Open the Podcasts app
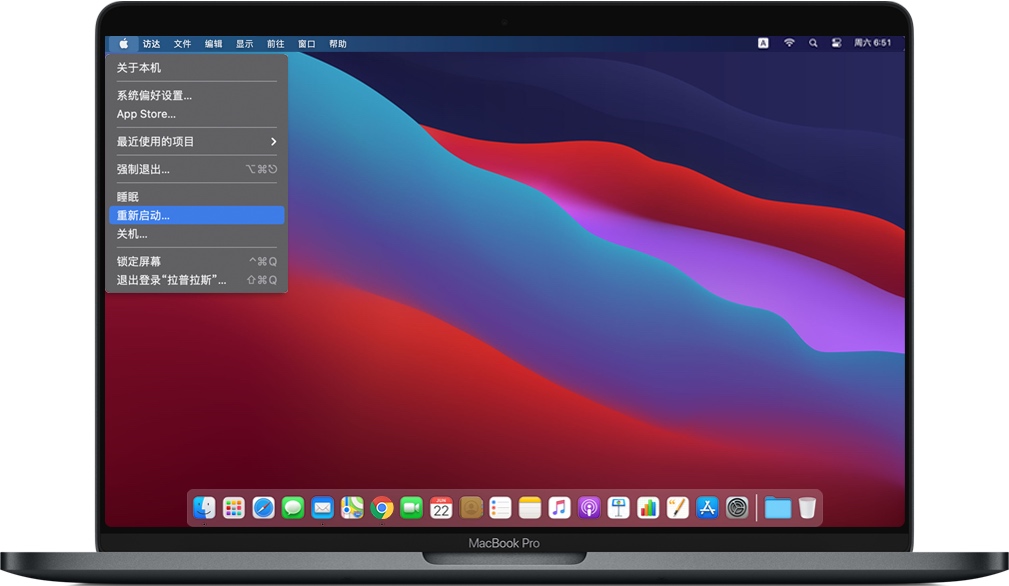 [588, 507]
